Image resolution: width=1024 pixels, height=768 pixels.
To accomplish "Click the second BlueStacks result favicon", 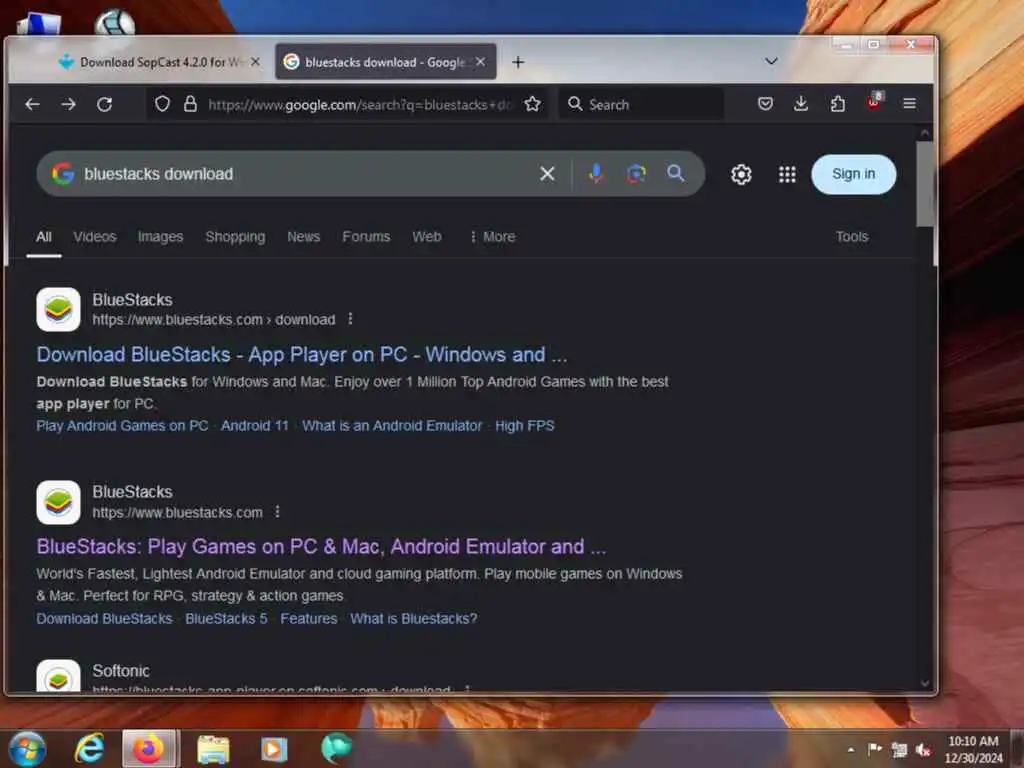I will 59,502.
